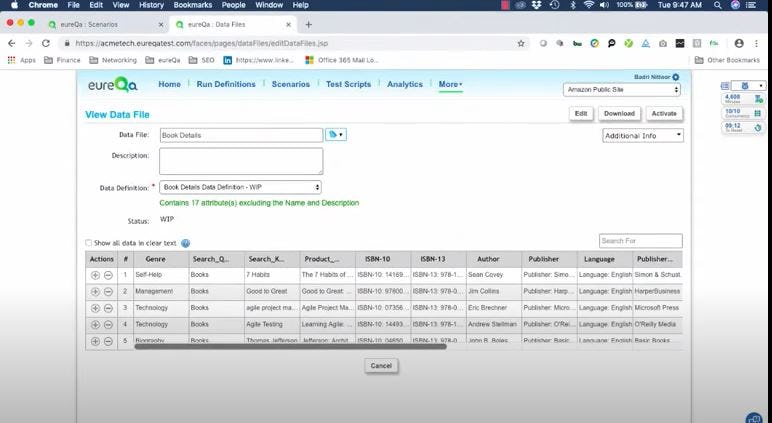The width and height of the screenshot is (772, 423).
Task: Click the browser address bar URL
Action: pyautogui.click(x=201, y=43)
